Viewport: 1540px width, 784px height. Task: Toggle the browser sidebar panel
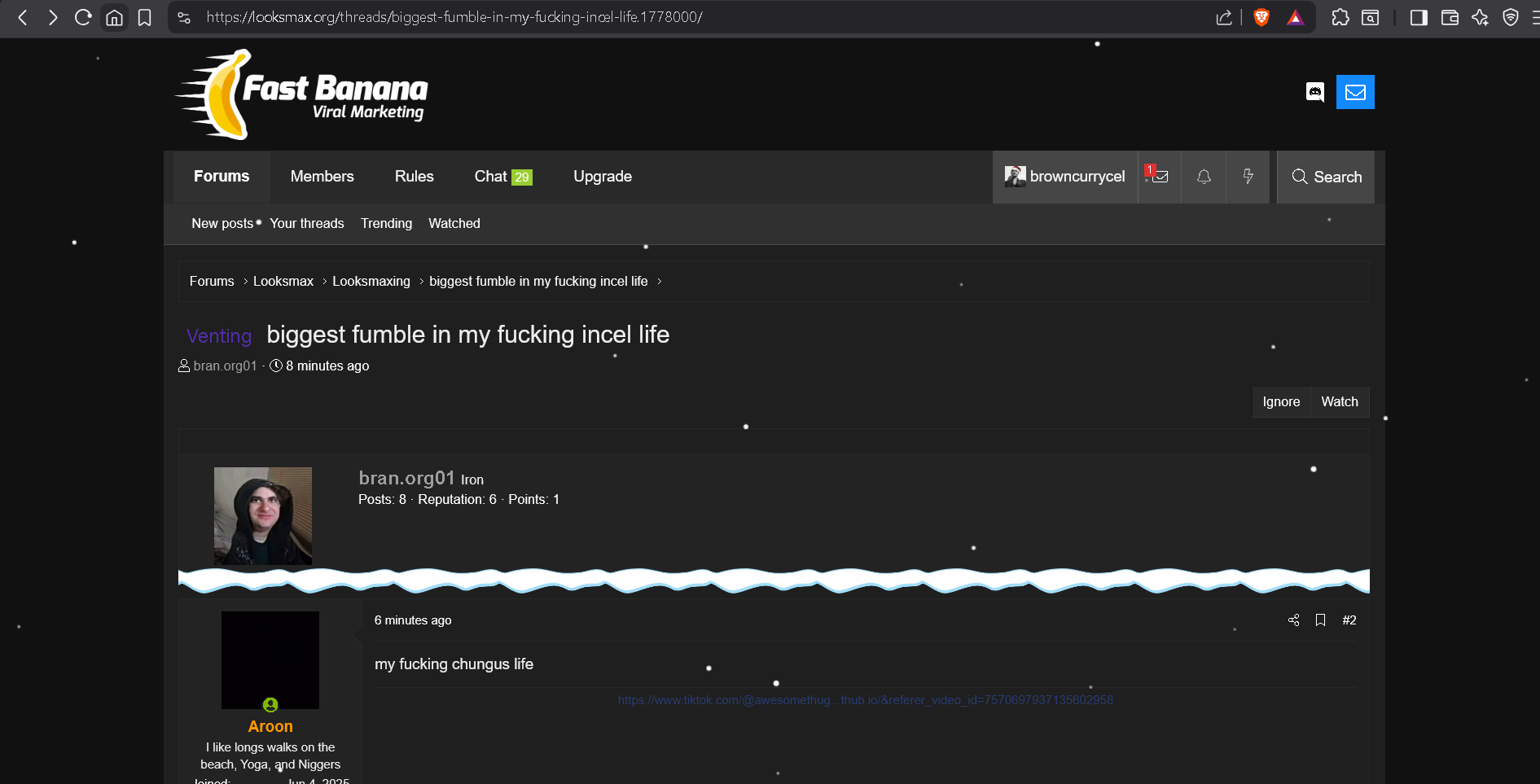(x=1419, y=17)
